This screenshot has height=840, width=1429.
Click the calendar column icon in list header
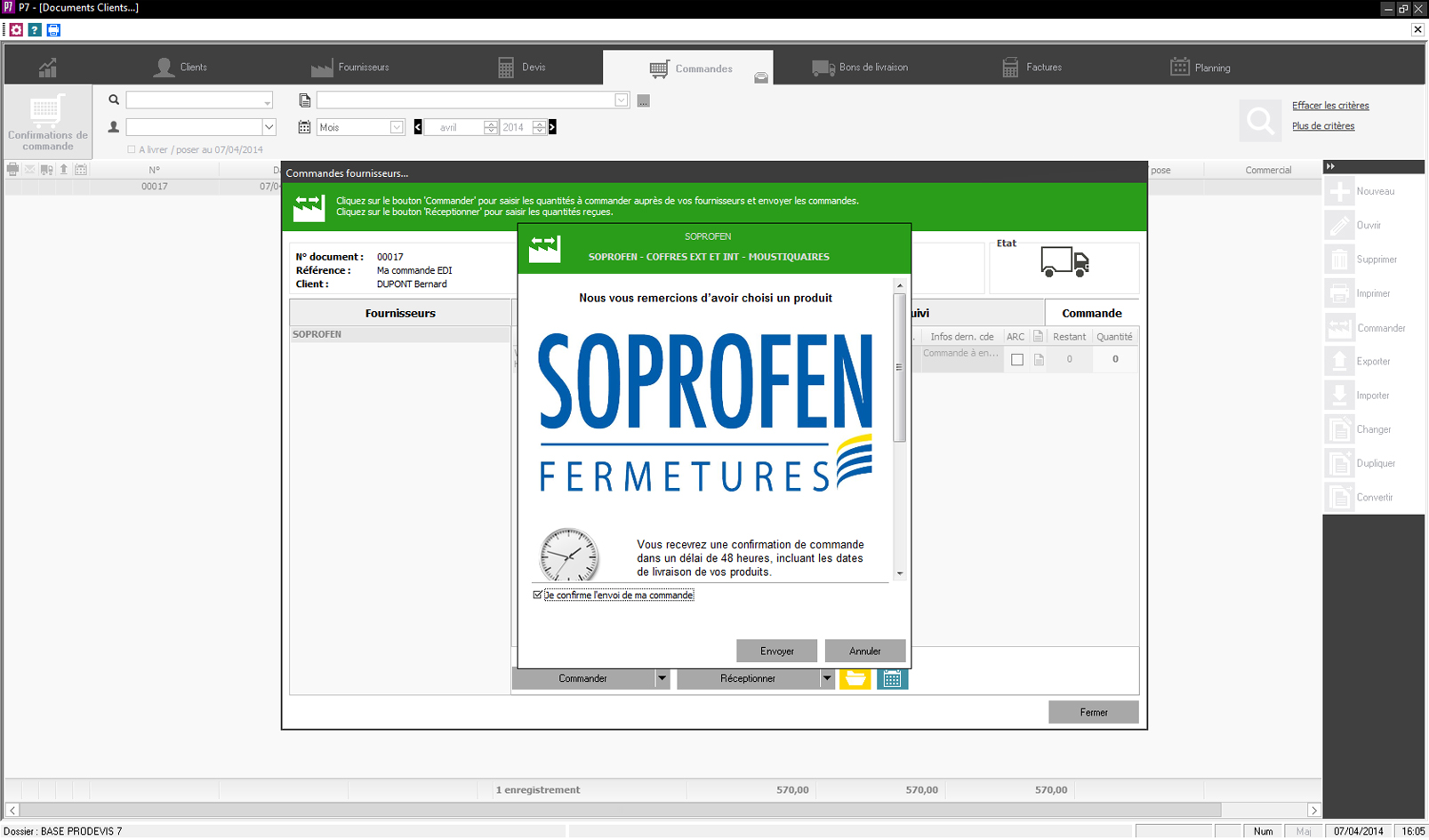coord(81,169)
